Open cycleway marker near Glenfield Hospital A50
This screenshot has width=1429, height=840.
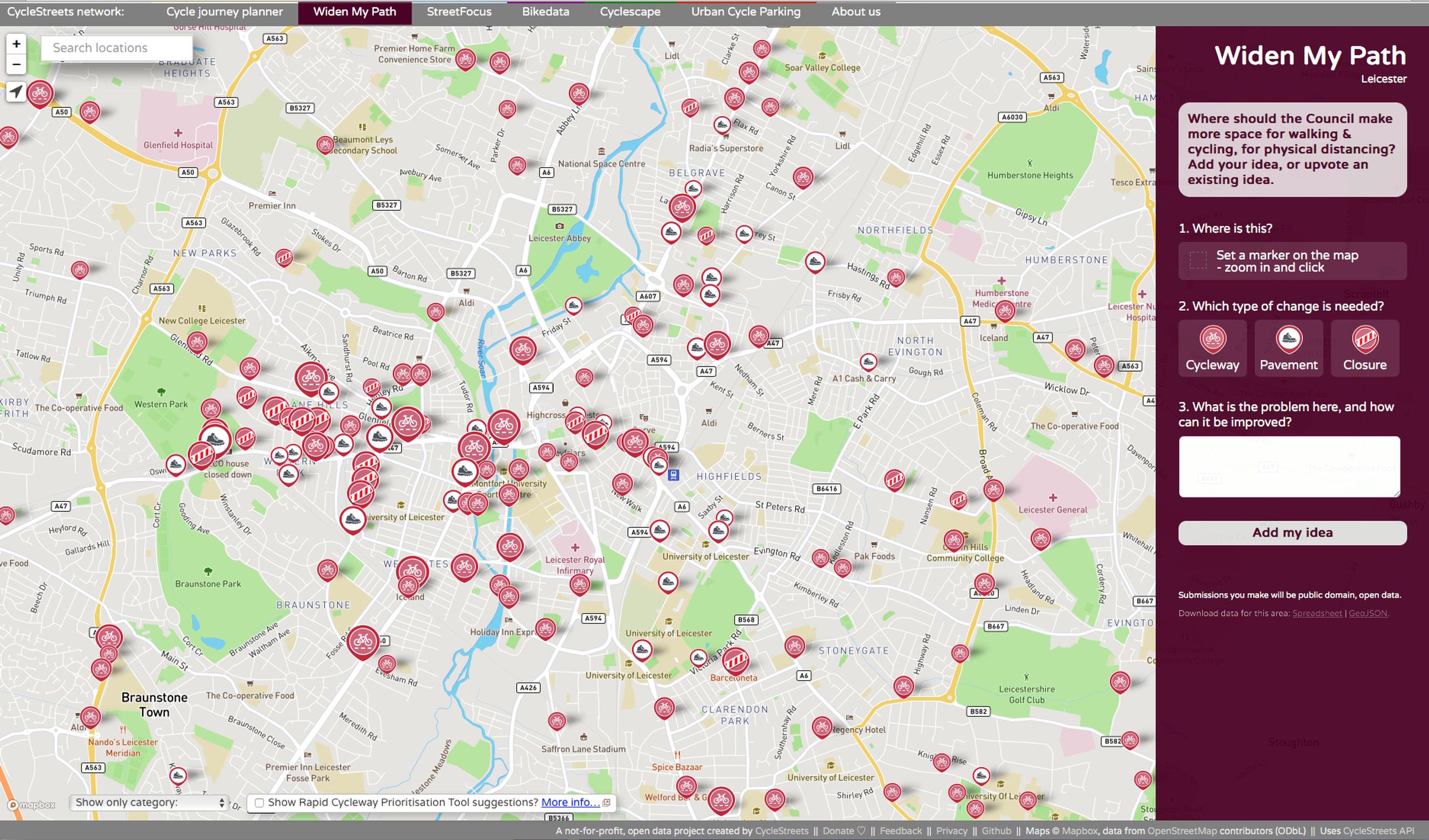click(x=90, y=112)
